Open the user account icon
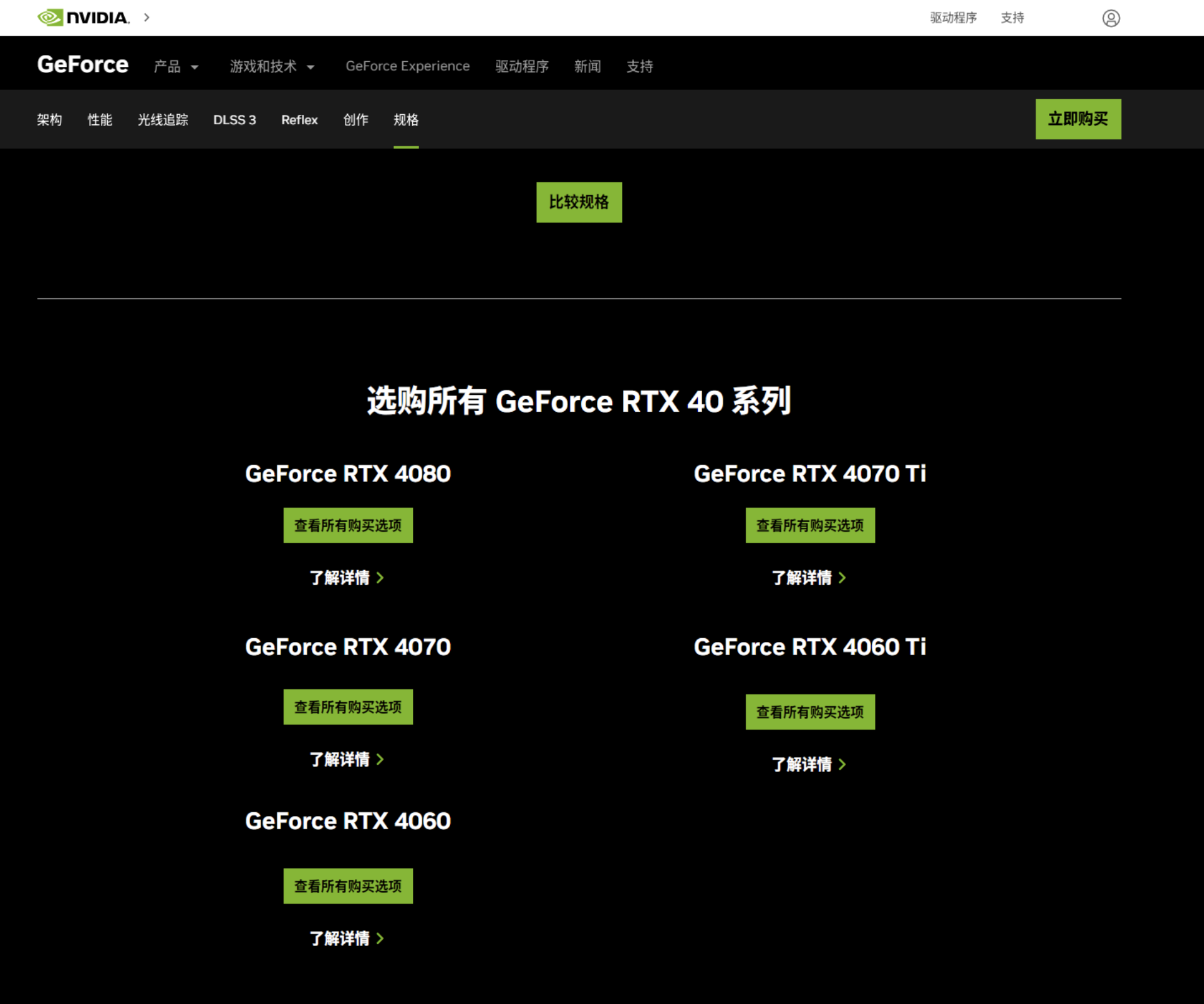This screenshot has height=1004, width=1204. pyautogui.click(x=1111, y=18)
